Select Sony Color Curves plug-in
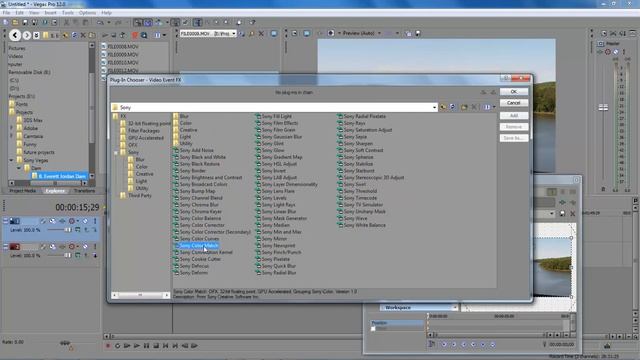The width and height of the screenshot is (640, 360). pos(199,239)
